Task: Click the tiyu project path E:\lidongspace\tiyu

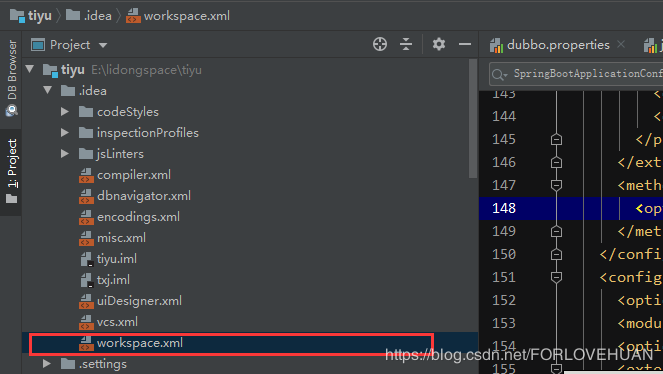Action: 146,70
